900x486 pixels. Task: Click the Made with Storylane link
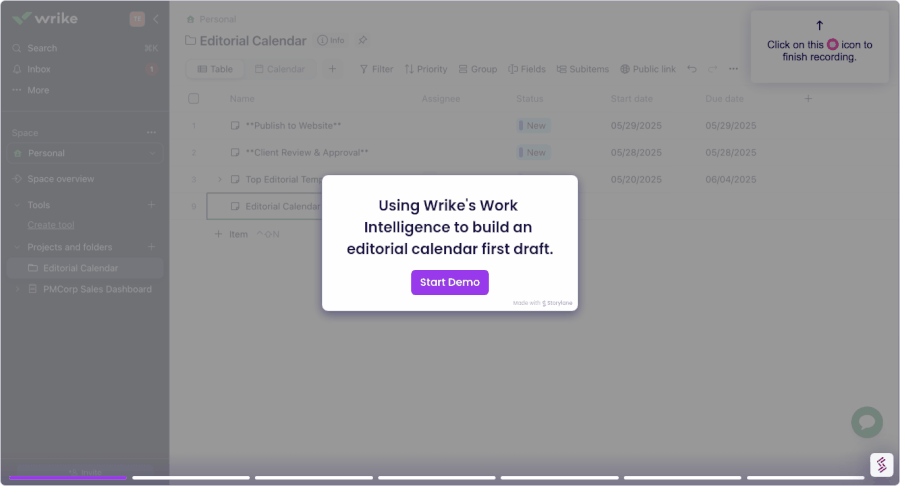coord(542,303)
